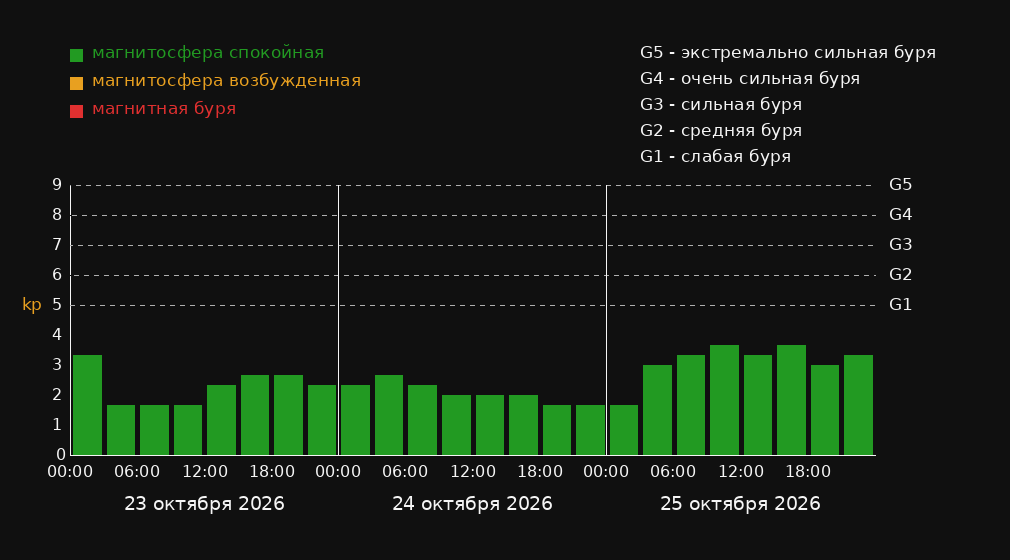Select the text "магнитная буря"

(x=164, y=109)
